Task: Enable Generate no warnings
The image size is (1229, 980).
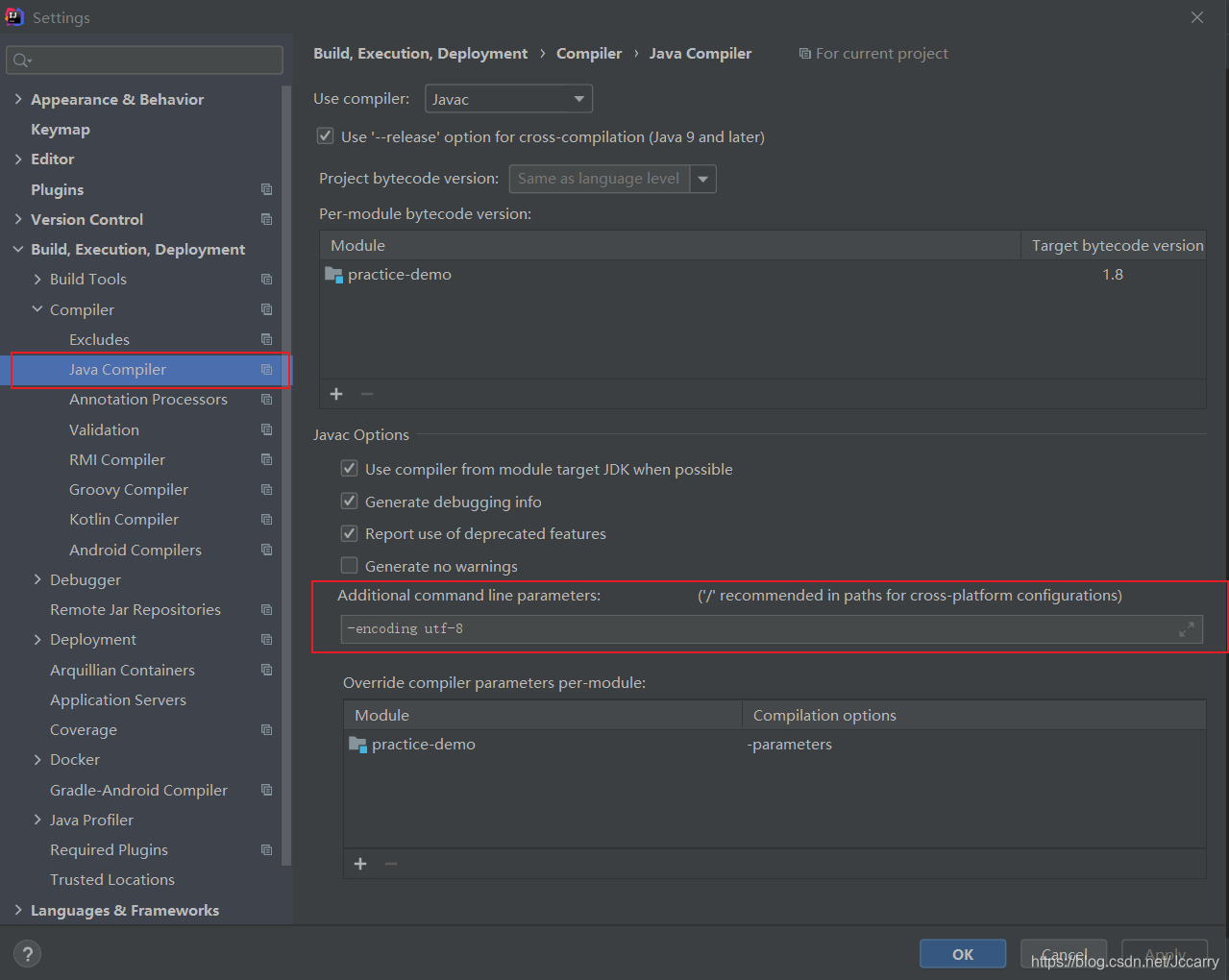Action: [350, 566]
